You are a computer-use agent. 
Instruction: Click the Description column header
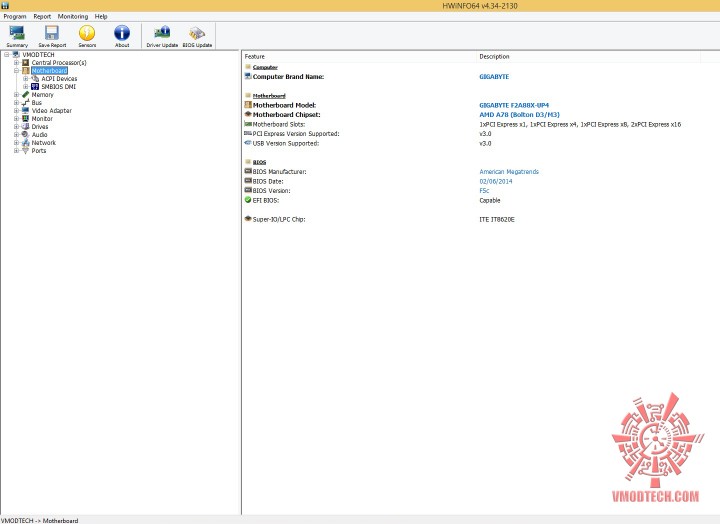point(589,56)
